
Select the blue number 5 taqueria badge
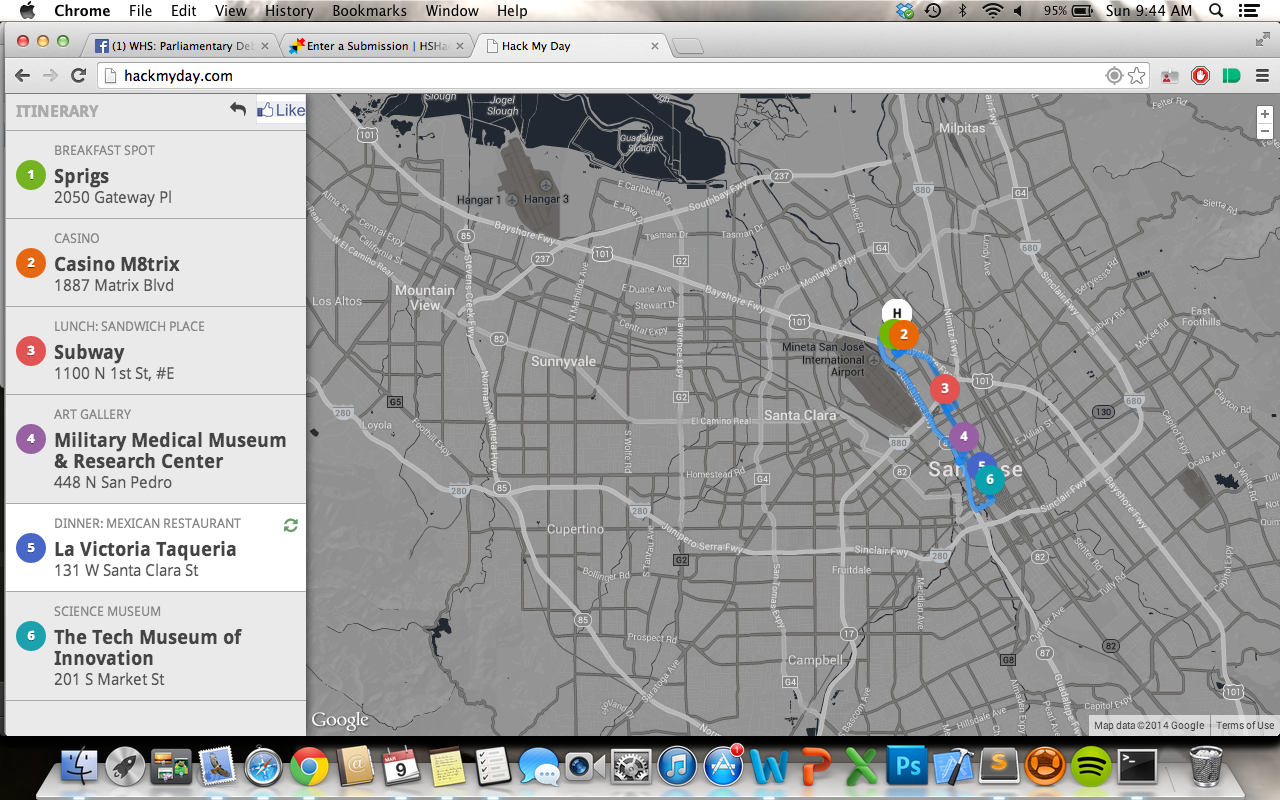click(31, 548)
